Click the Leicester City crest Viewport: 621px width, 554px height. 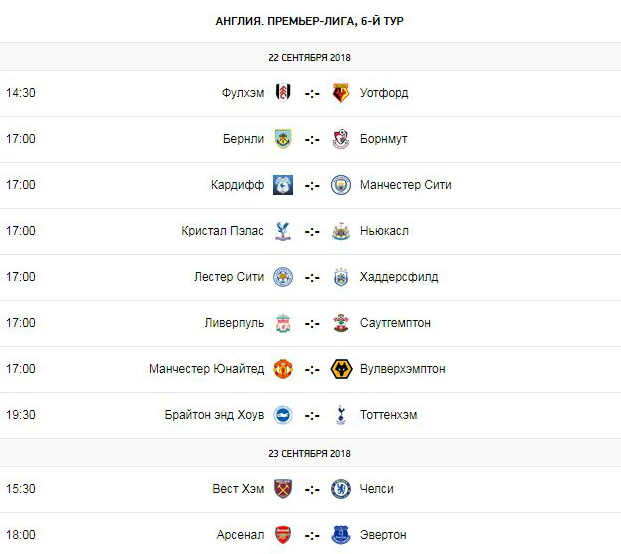pyautogui.click(x=283, y=277)
